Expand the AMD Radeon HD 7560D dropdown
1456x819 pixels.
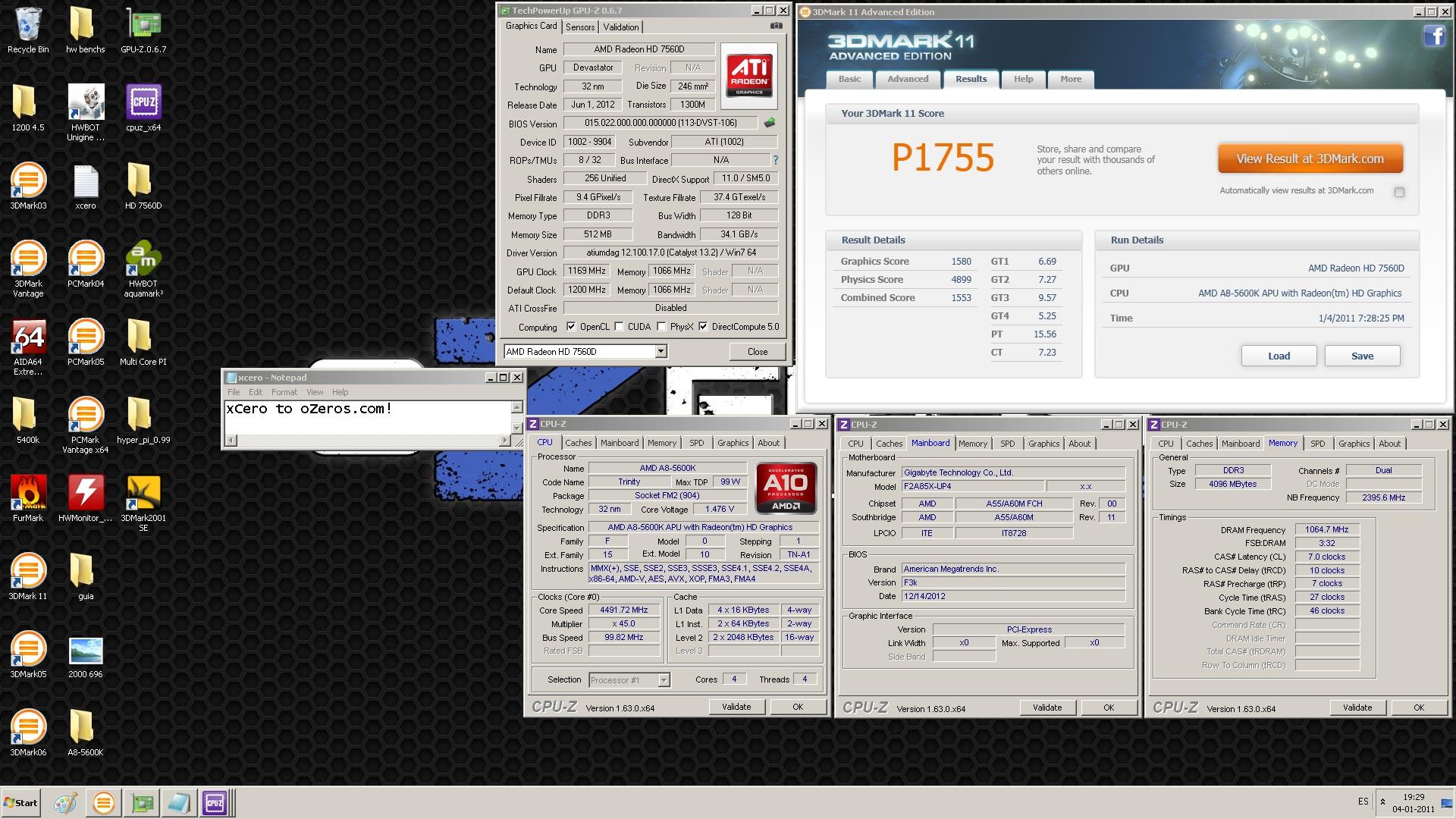coord(661,352)
